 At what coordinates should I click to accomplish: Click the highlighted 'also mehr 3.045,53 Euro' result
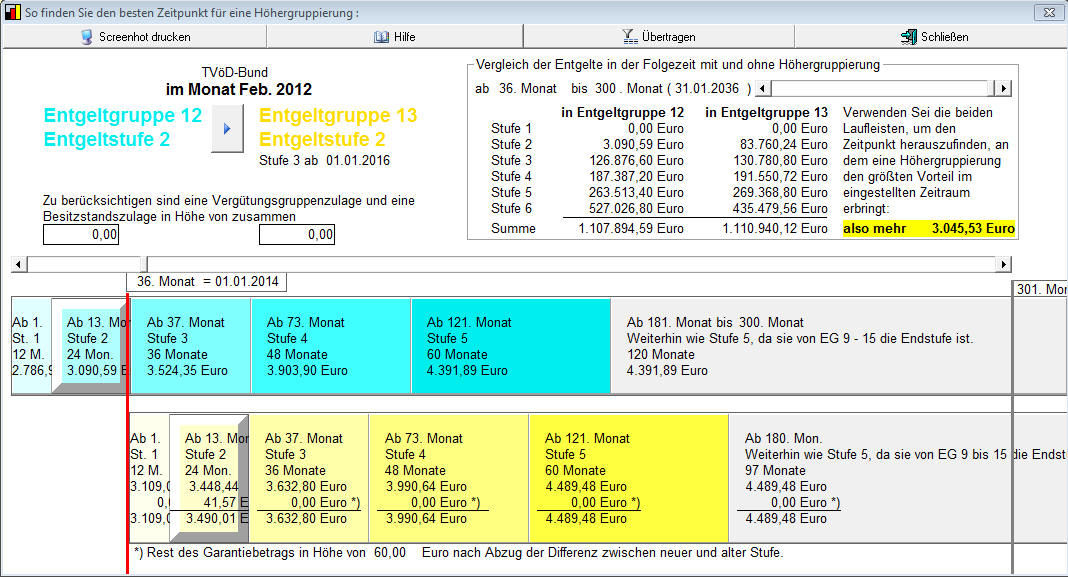pos(928,228)
